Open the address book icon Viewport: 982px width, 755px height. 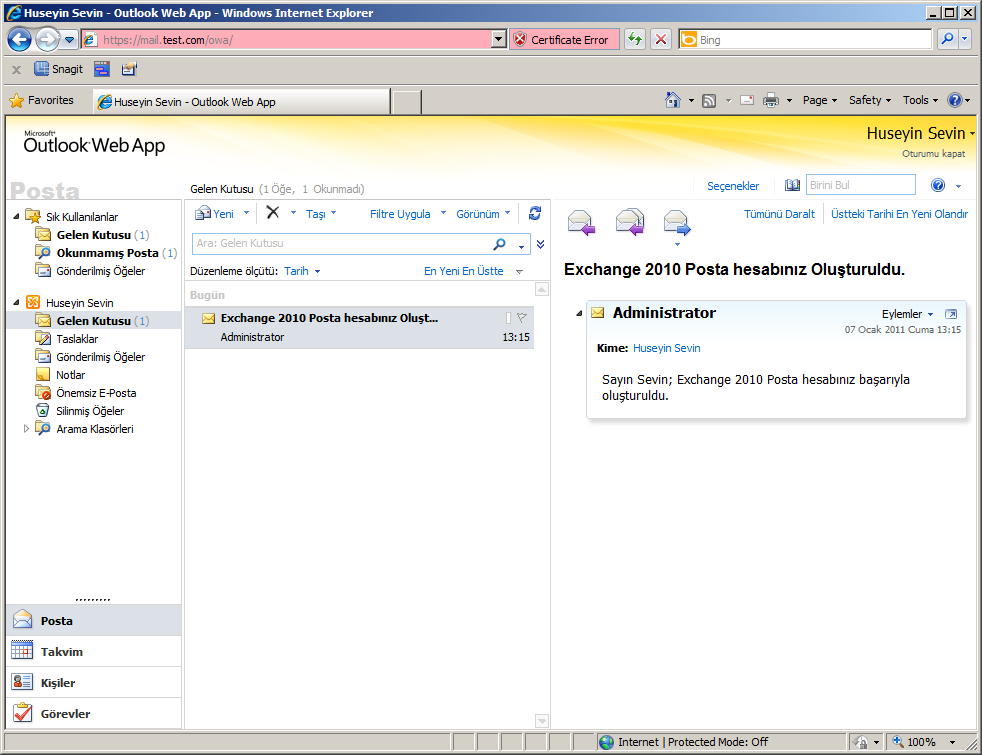[792, 185]
